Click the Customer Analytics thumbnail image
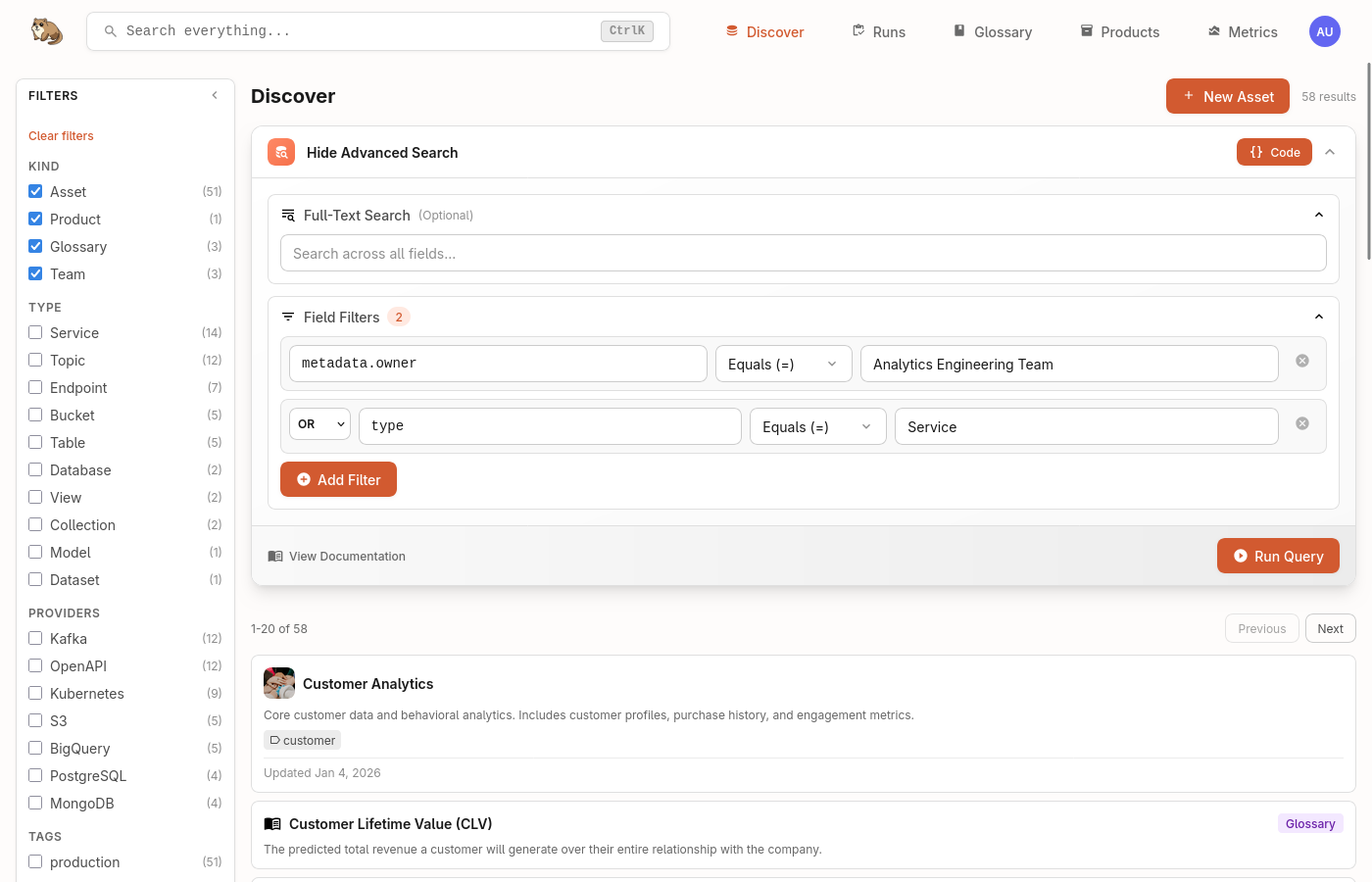The image size is (1372, 882). coord(279,683)
